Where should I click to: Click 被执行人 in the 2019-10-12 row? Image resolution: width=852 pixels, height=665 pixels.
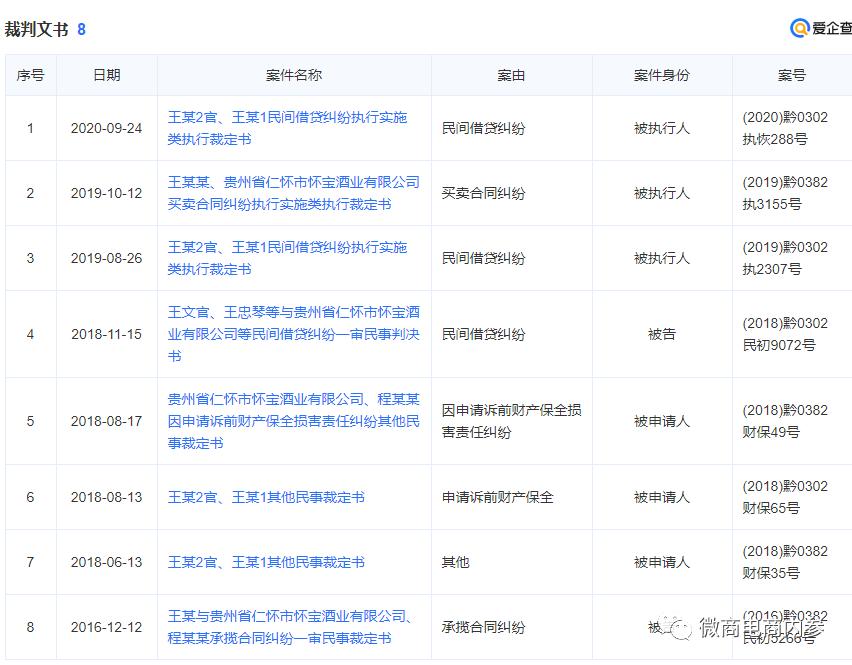tap(662, 193)
